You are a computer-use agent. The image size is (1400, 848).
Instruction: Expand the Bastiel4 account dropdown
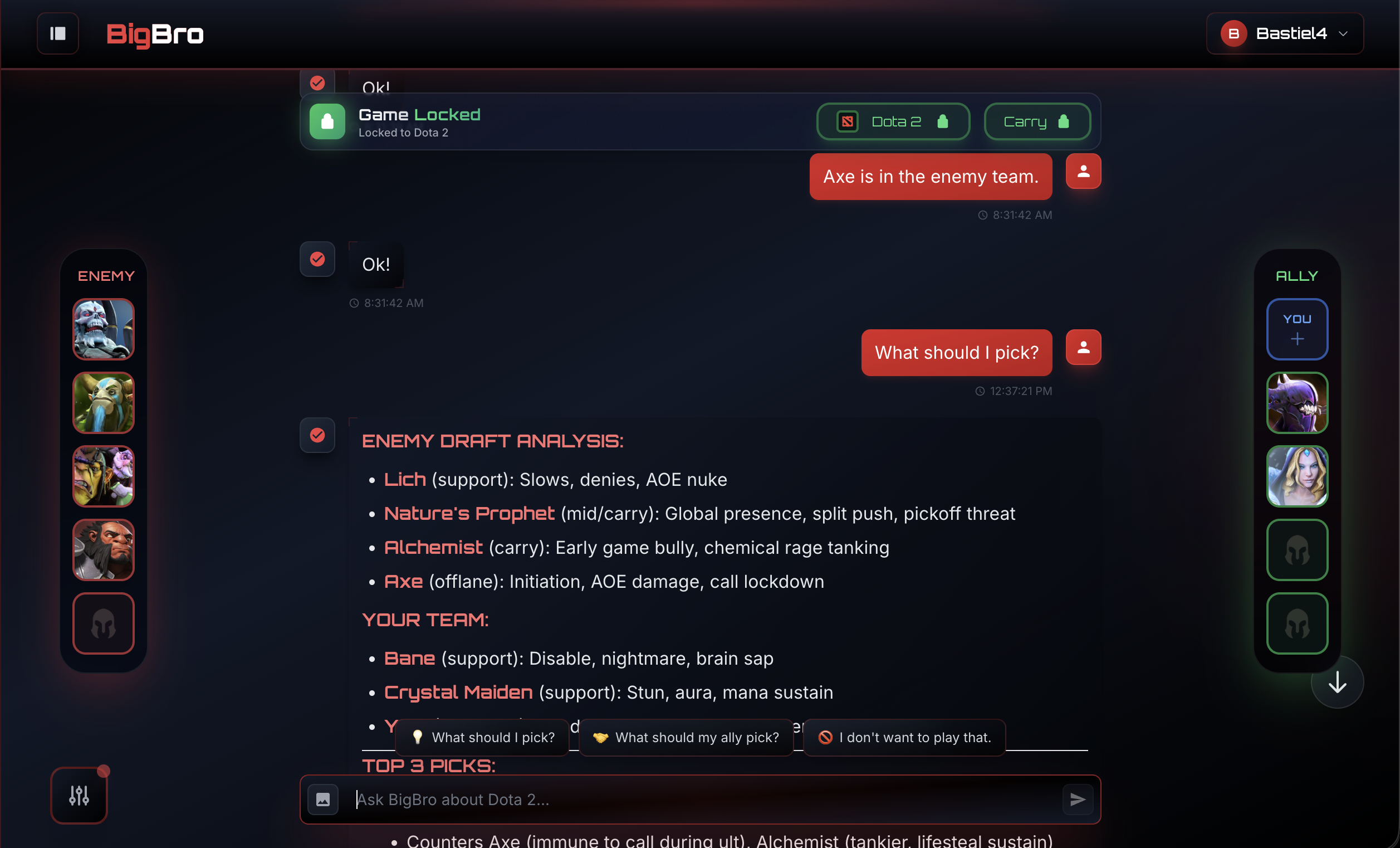[x=1285, y=33]
